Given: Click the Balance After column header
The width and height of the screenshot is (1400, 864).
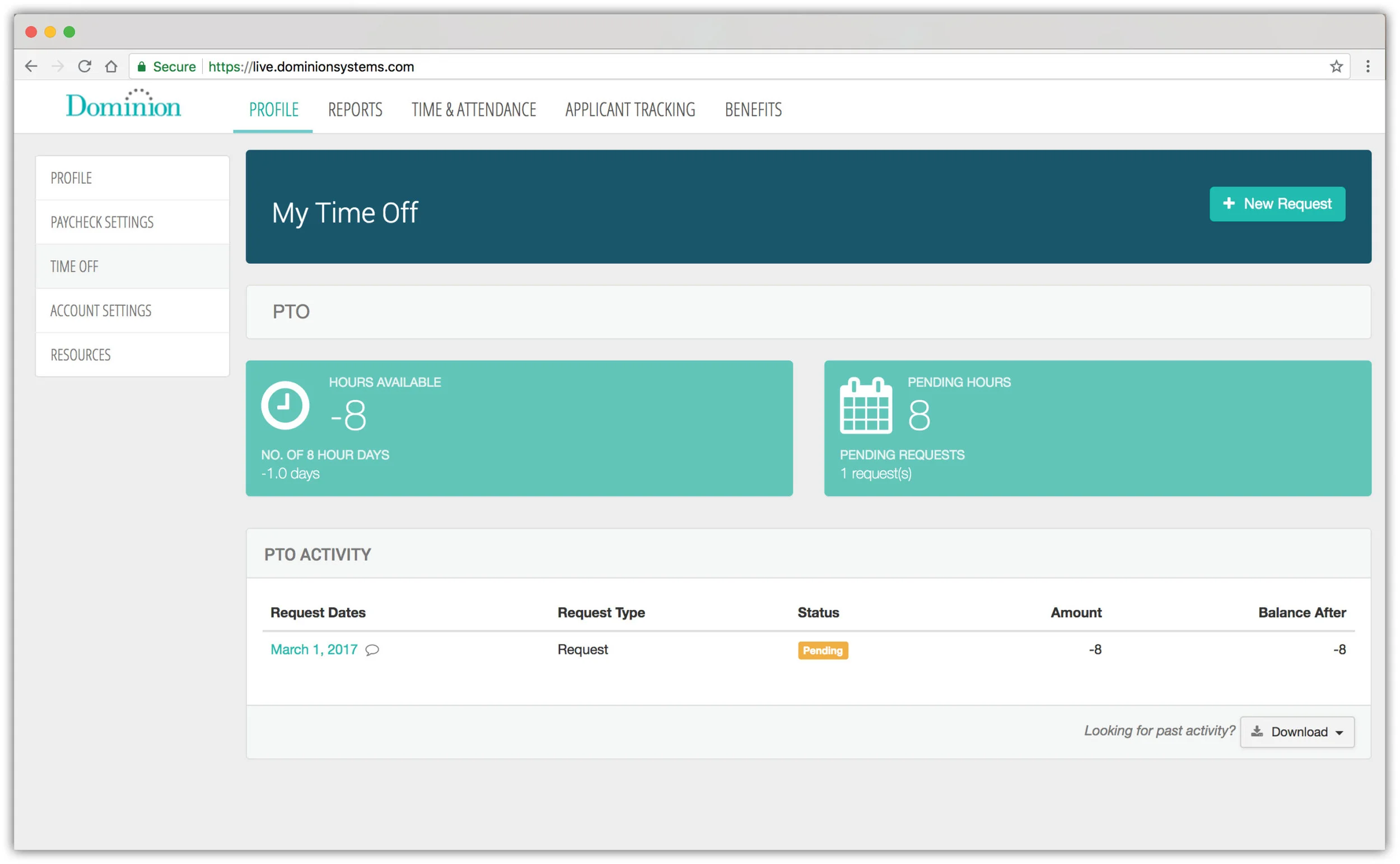Looking at the screenshot, I should tap(1303, 612).
